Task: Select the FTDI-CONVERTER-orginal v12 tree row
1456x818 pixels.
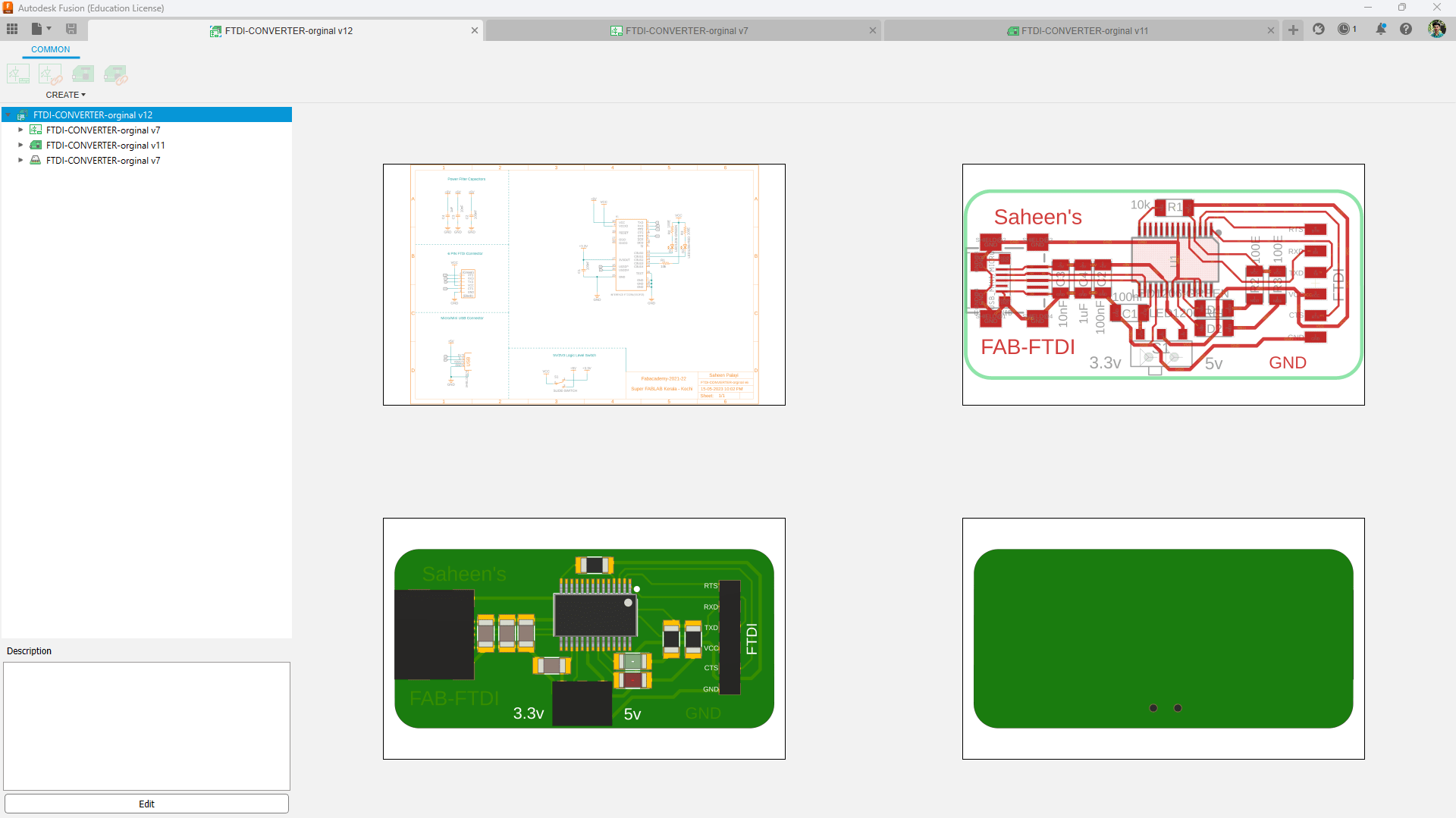Action: tap(146, 115)
